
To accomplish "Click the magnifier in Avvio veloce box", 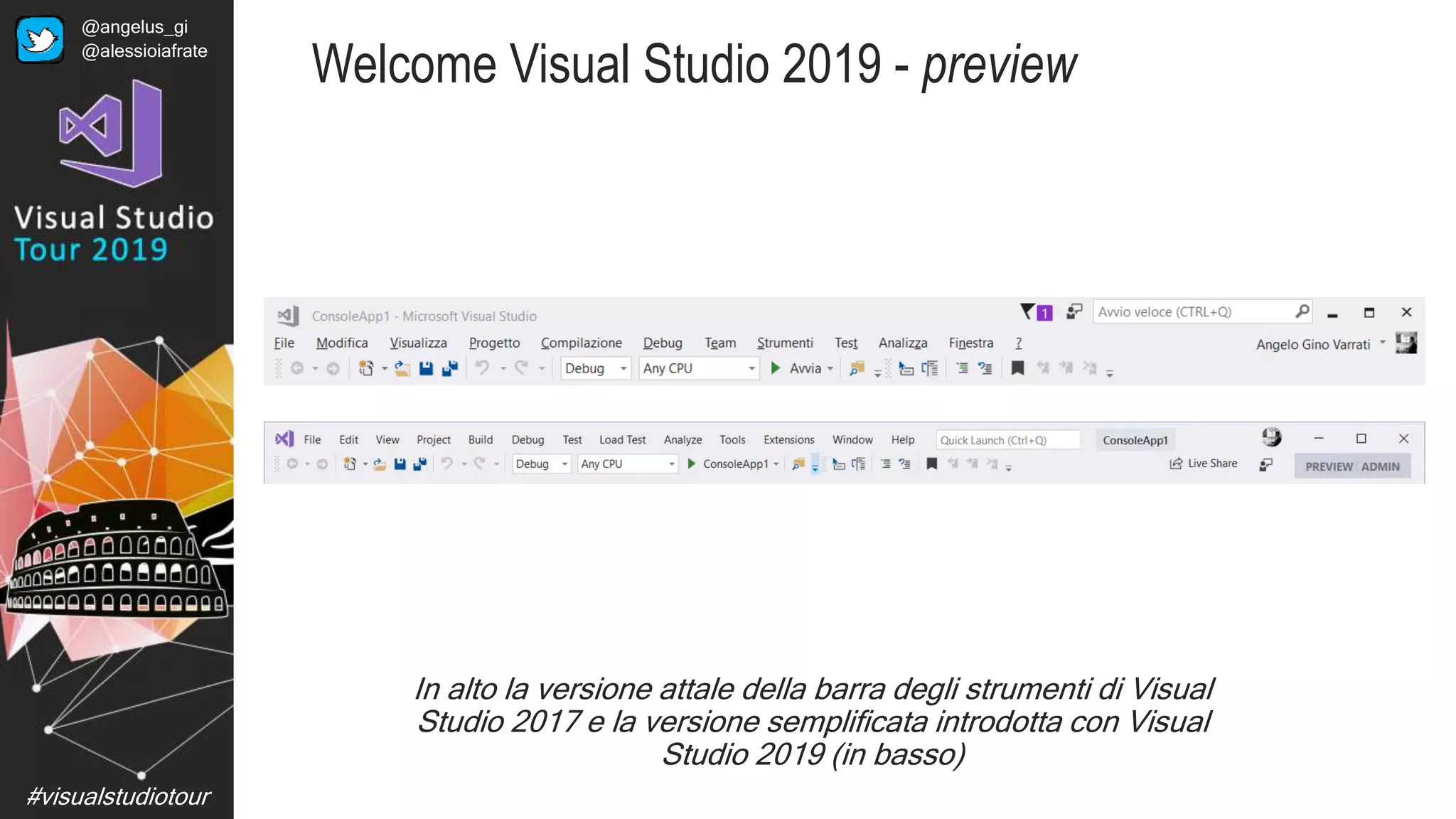I will pyautogui.click(x=1302, y=311).
